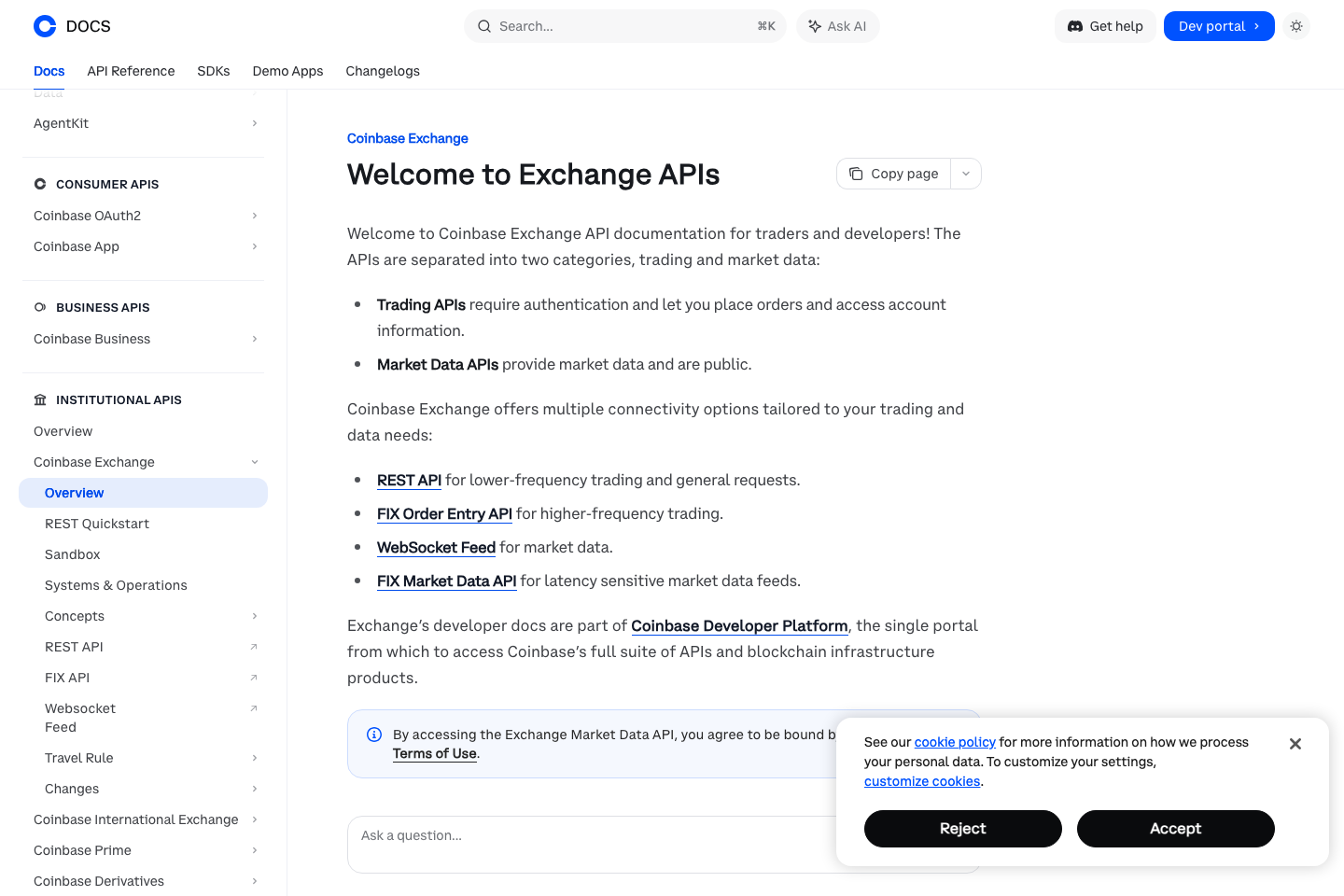Open Ask AI via the sparkle icon
The image size is (1344, 896).
tap(813, 26)
